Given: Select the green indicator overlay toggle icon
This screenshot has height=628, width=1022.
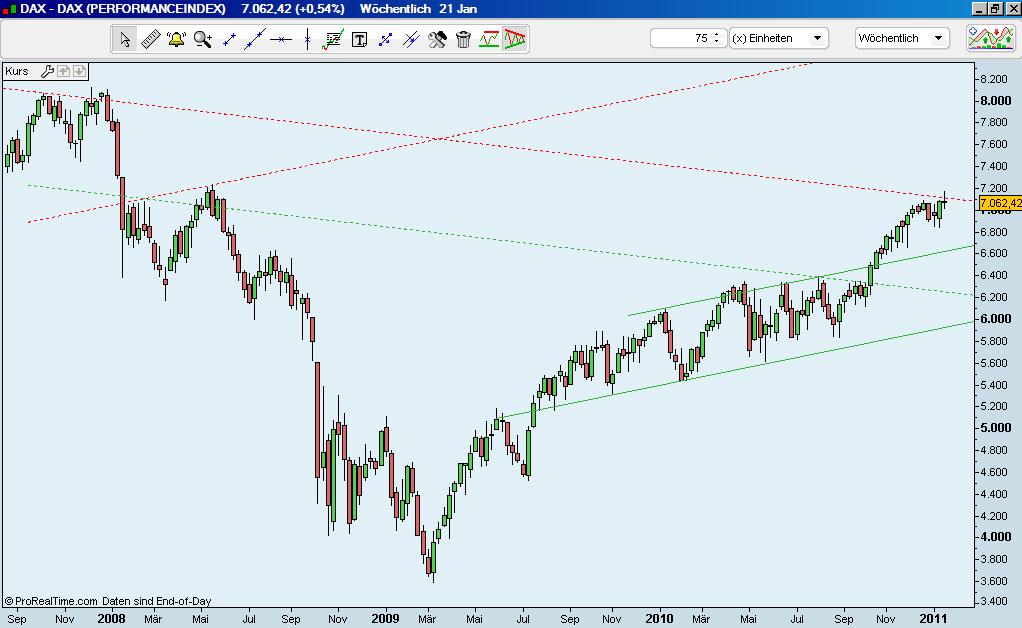Looking at the screenshot, I should coord(487,38).
